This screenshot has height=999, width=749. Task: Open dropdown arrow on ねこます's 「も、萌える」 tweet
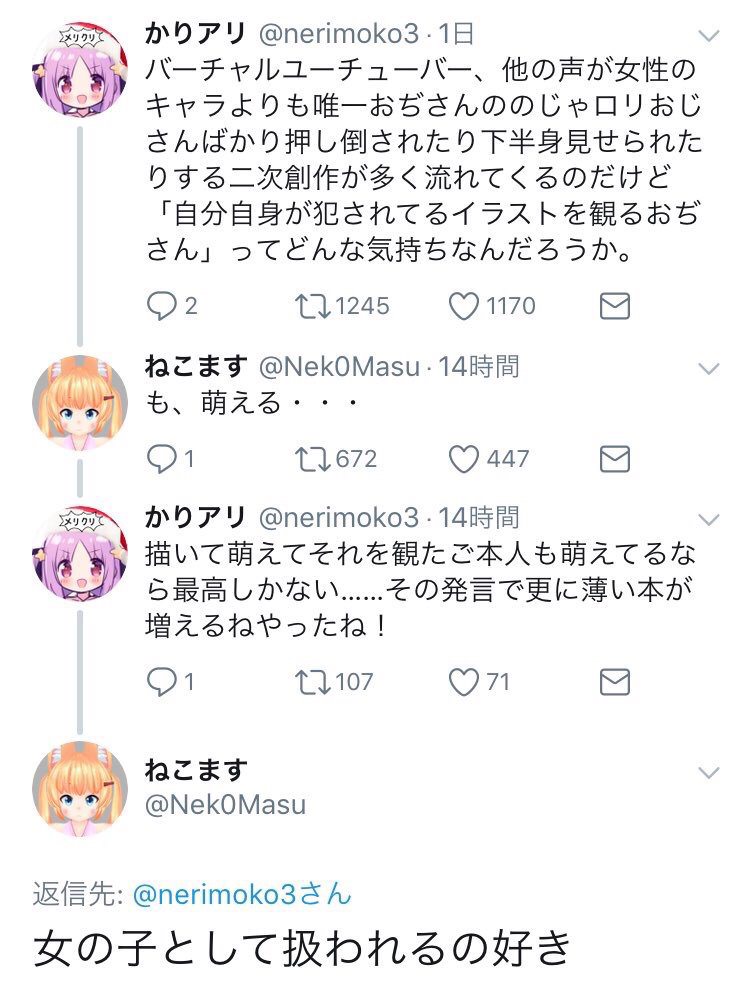pyautogui.click(x=707, y=368)
